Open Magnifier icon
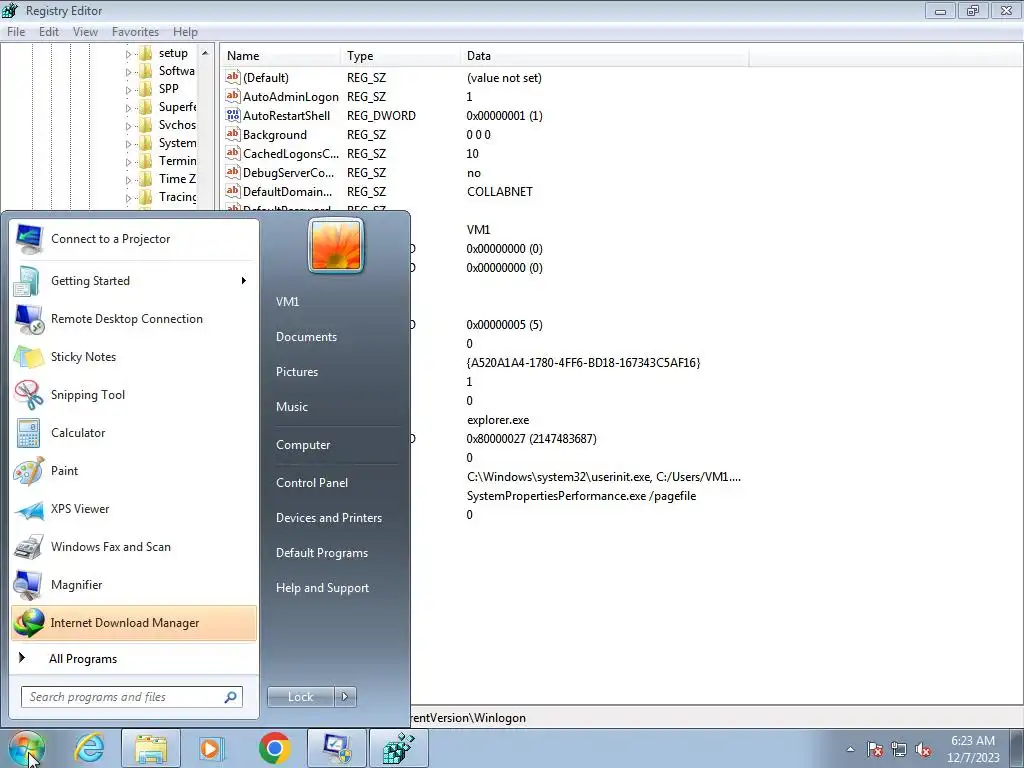This screenshot has height=768, width=1024. [29, 585]
